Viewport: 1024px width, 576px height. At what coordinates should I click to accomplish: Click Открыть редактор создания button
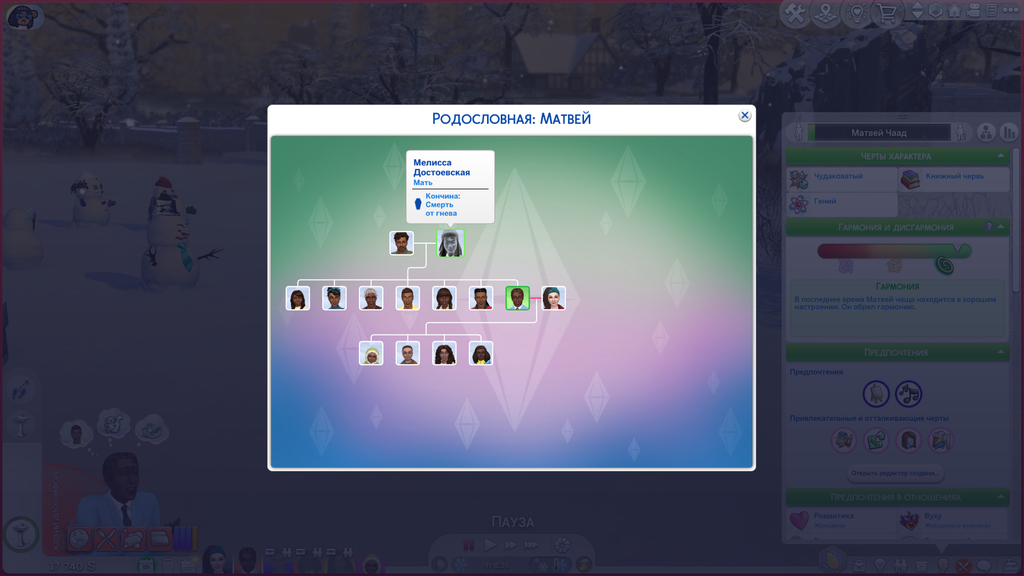[x=895, y=473]
